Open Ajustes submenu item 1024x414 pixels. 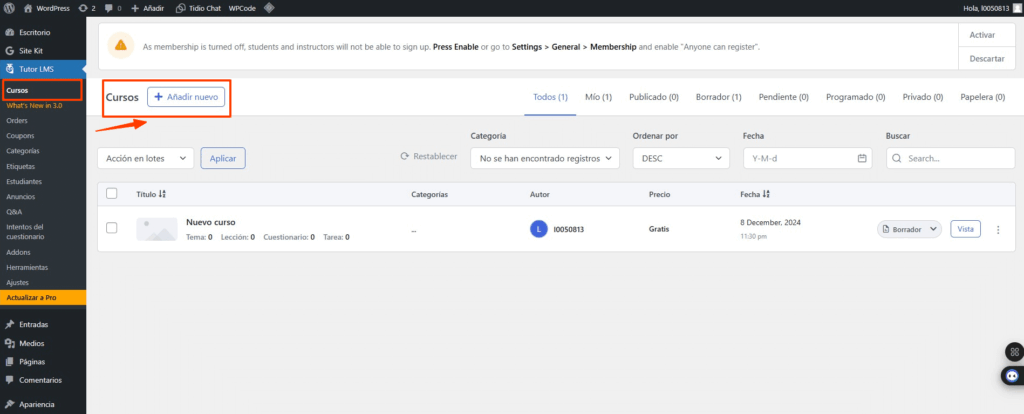click(x=17, y=283)
